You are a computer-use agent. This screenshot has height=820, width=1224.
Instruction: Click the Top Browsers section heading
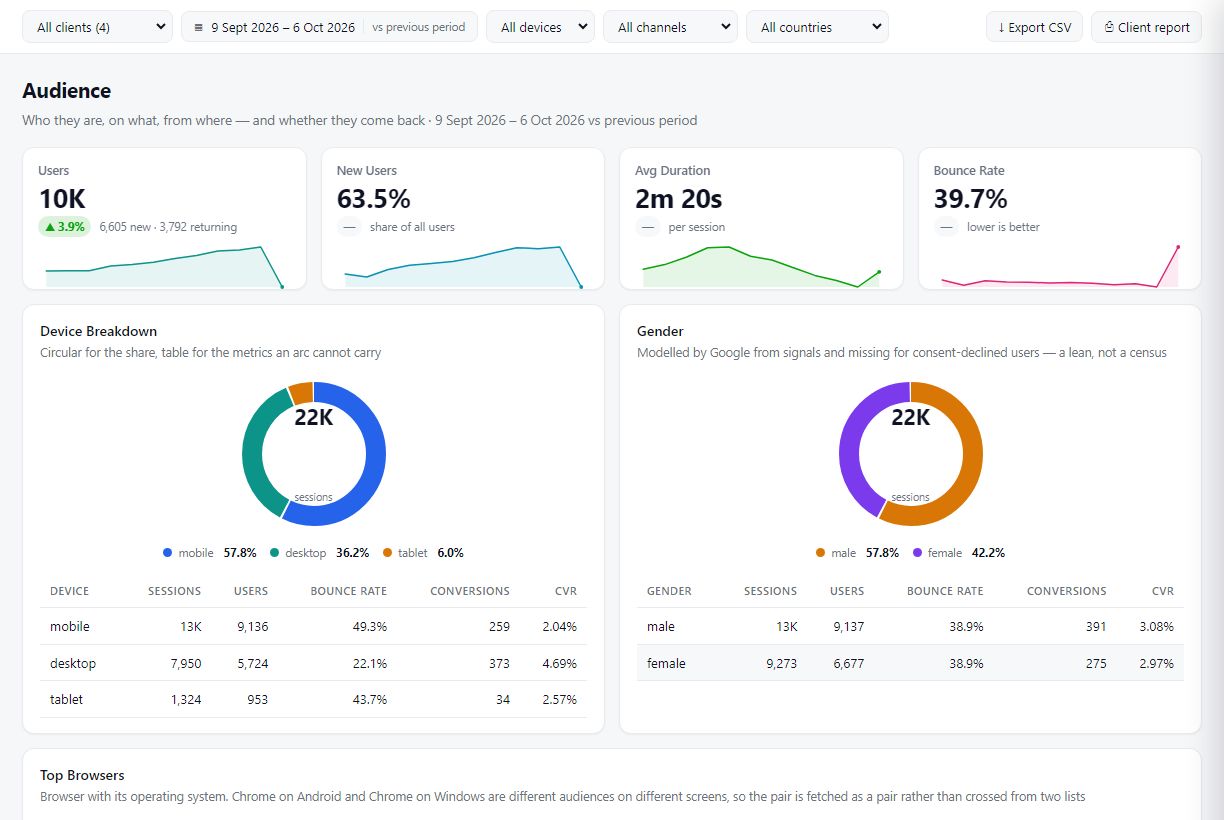coord(82,775)
